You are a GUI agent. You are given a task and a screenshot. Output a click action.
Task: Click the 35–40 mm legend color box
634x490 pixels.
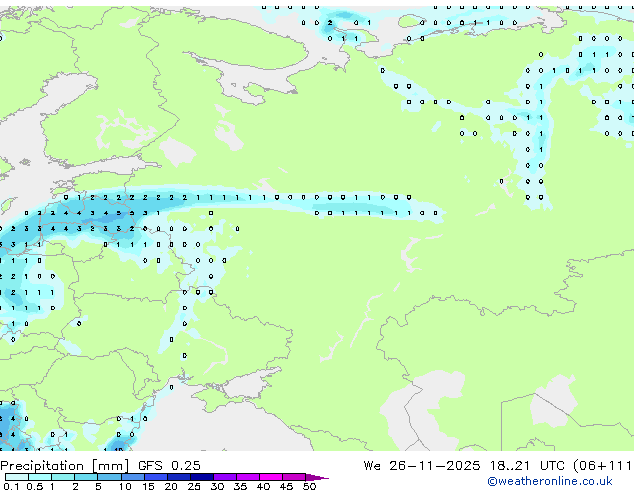point(247,477)
